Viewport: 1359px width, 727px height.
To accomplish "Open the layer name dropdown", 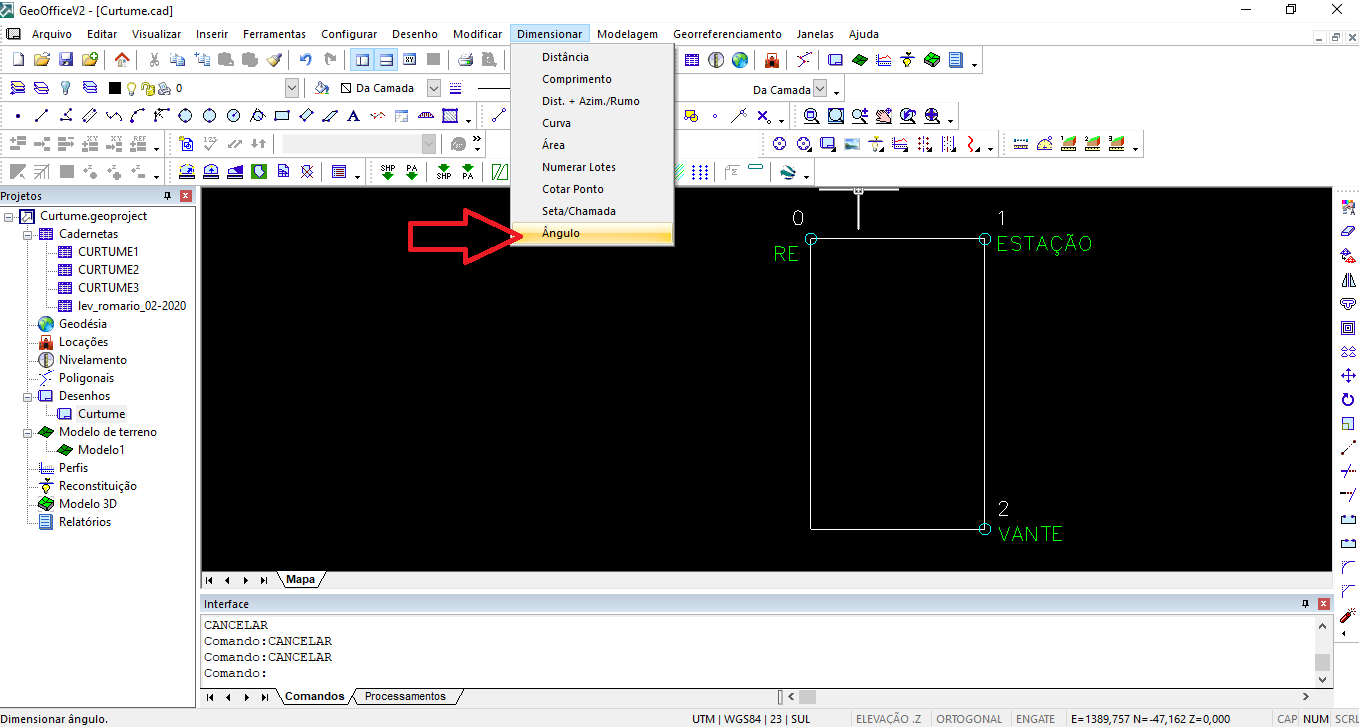I will [291, 88].
